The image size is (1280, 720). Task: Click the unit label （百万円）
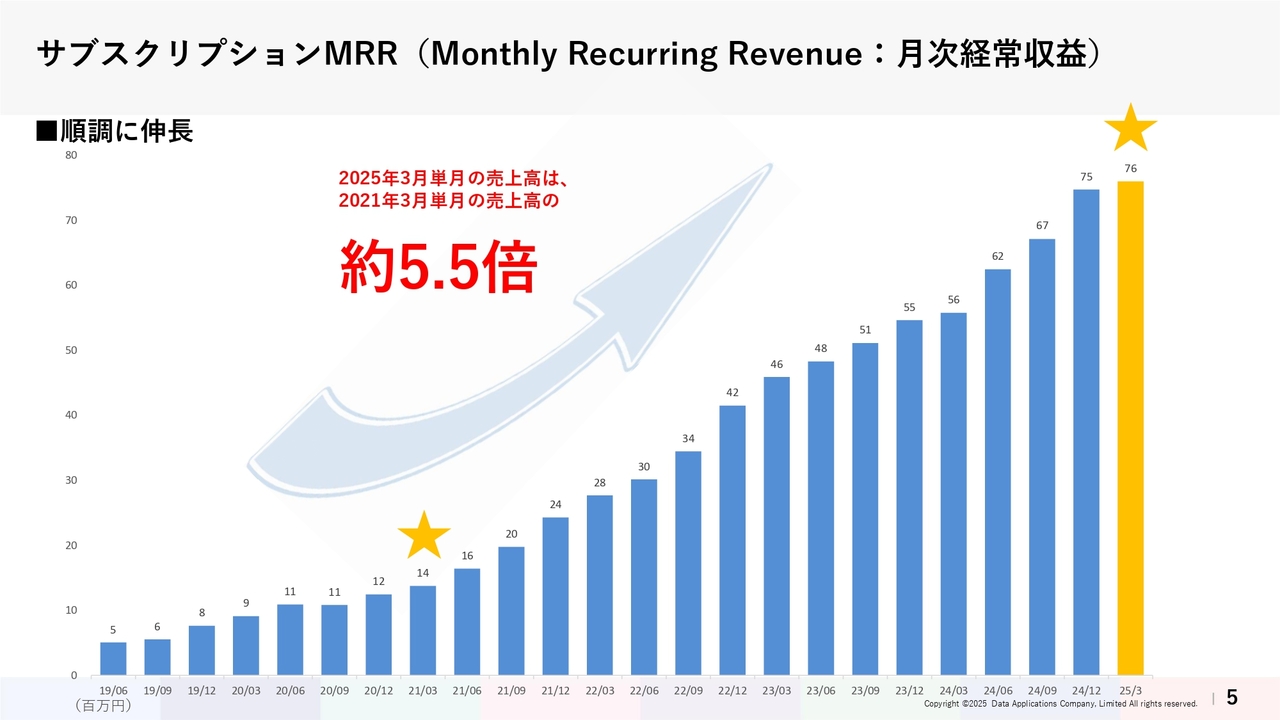tap(103, 705)
